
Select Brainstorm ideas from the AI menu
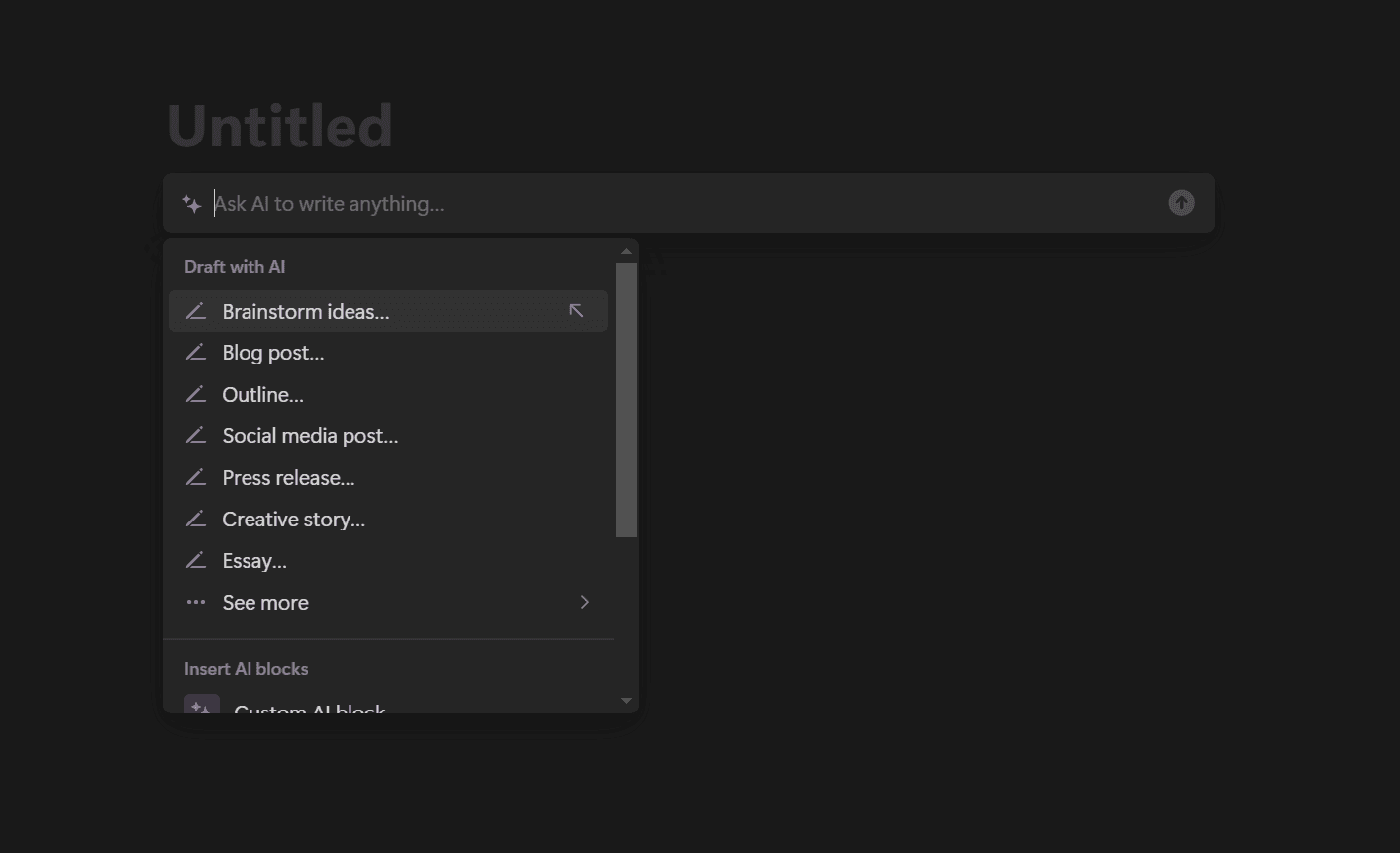[x=306, y=311]
